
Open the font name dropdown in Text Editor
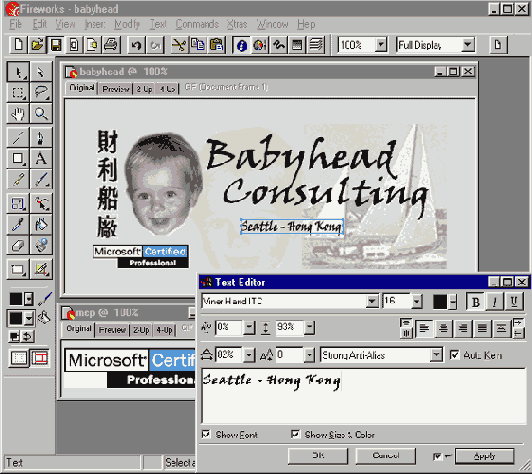coord(372,301)
